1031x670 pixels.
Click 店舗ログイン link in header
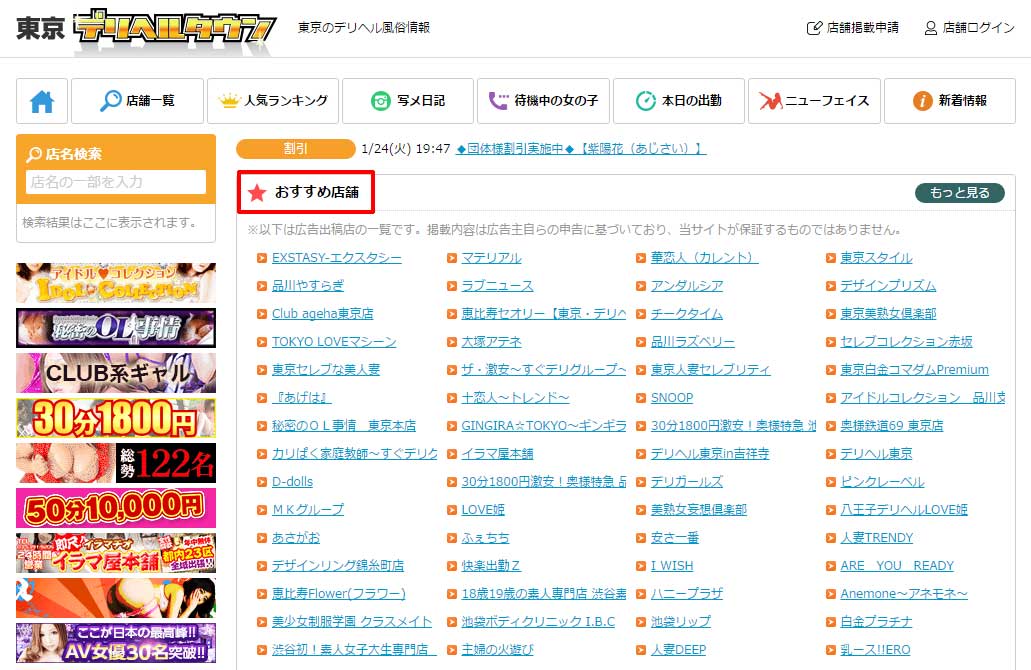tap(970, 28)
